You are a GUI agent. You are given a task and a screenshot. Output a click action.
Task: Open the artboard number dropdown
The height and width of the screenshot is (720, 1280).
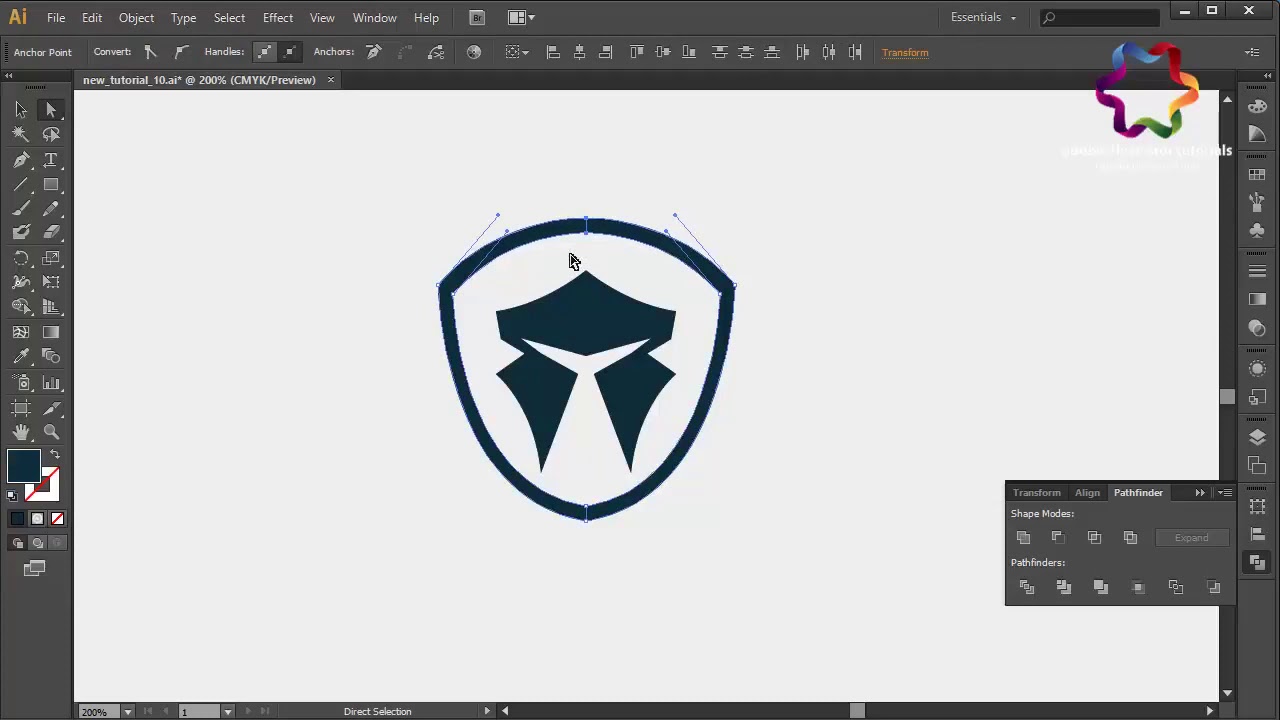(228, 712)
